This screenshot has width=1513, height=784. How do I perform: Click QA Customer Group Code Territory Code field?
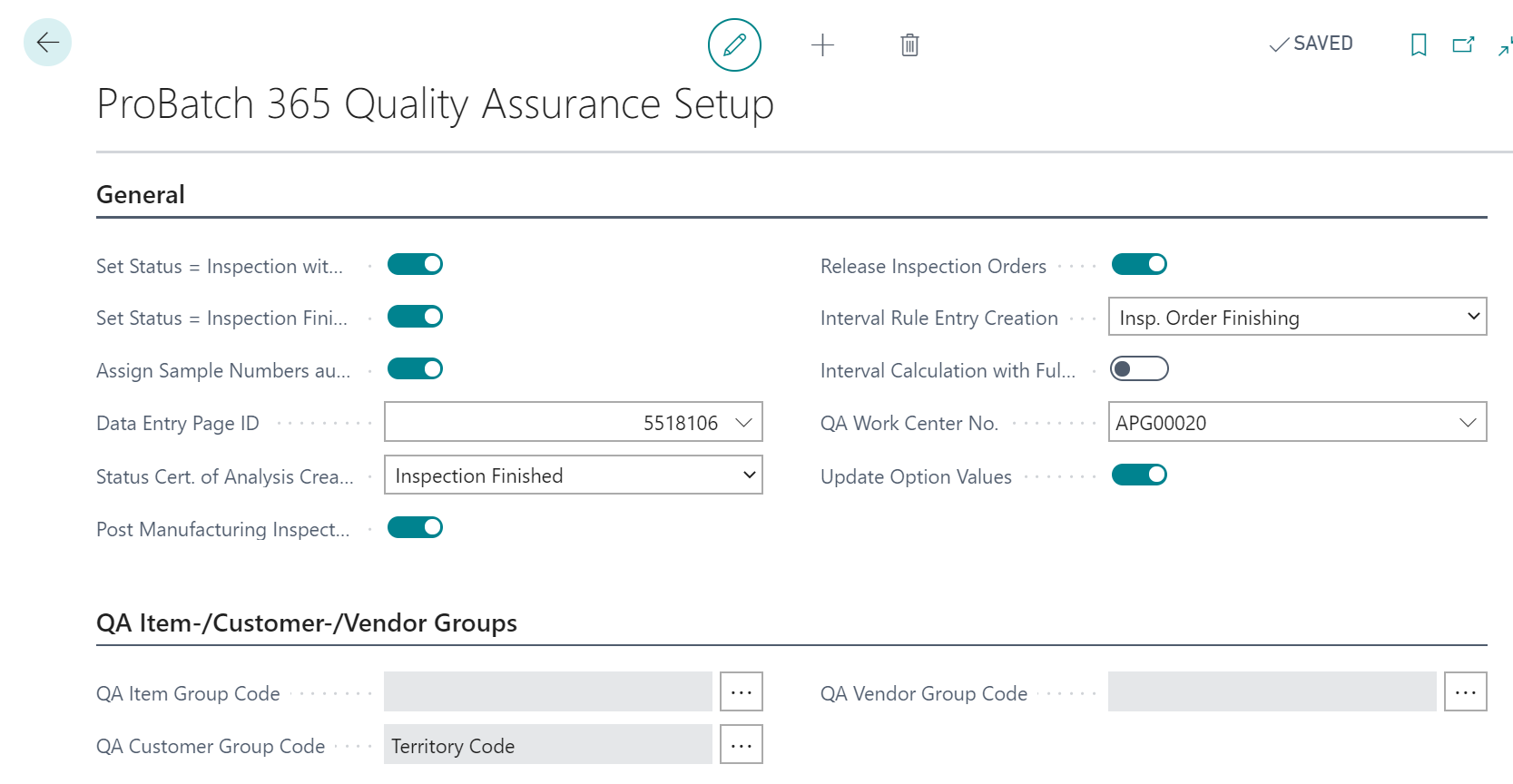click(x=548, y=745)
